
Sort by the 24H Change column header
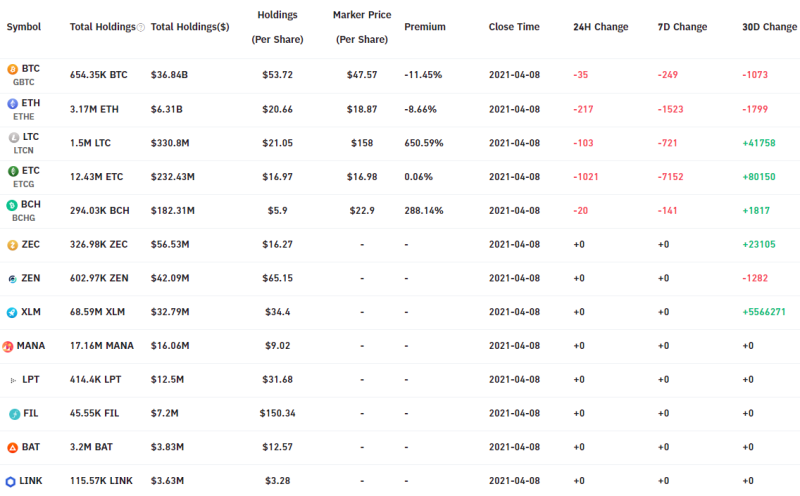coord(601,27)
